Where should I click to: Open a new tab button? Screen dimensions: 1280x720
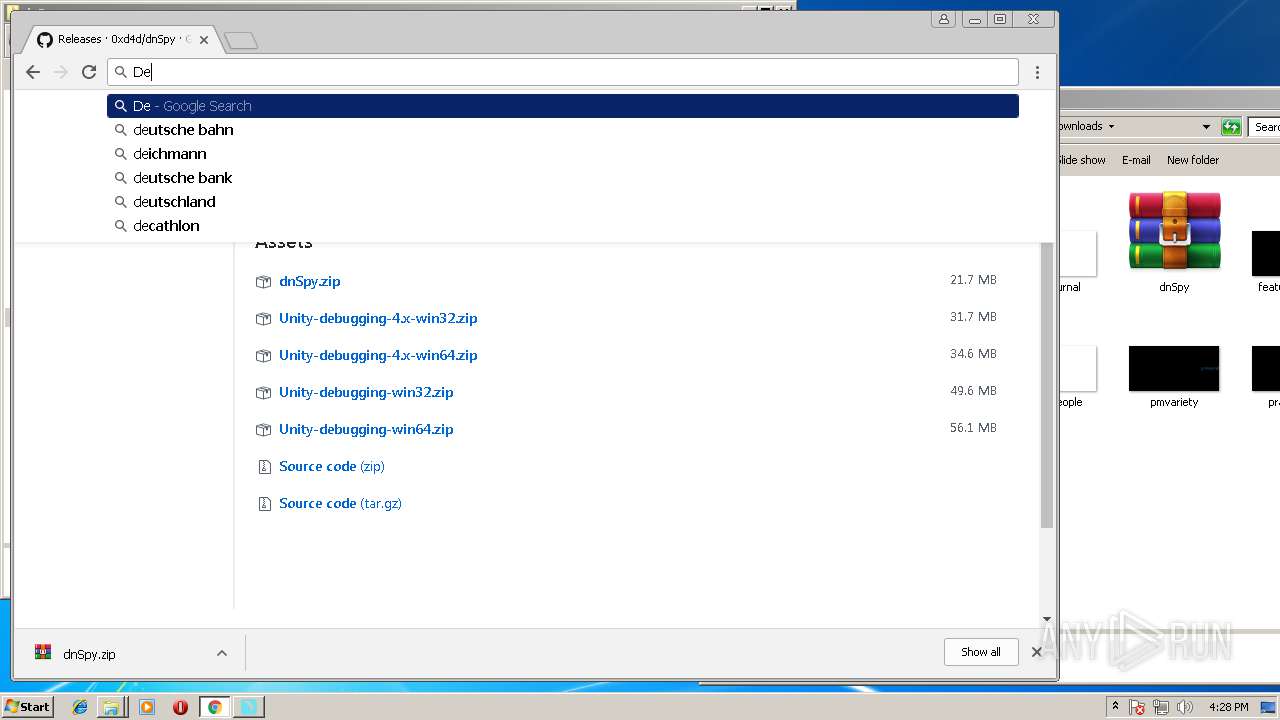pos(241,41)
